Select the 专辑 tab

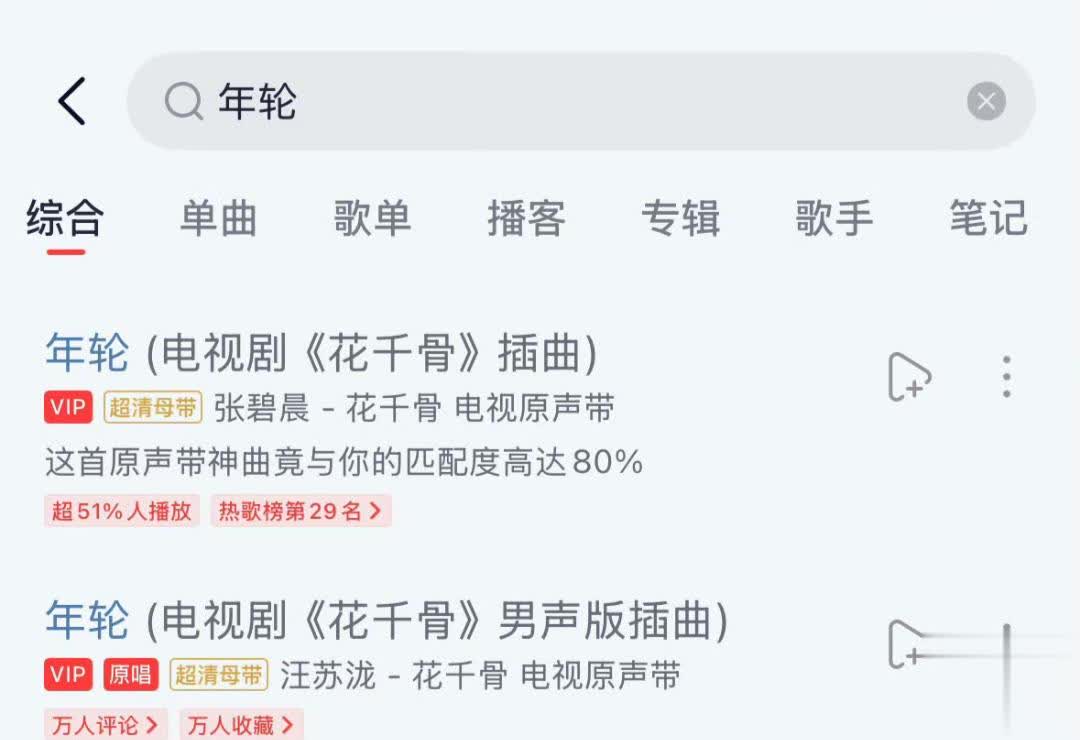(681, 218)
